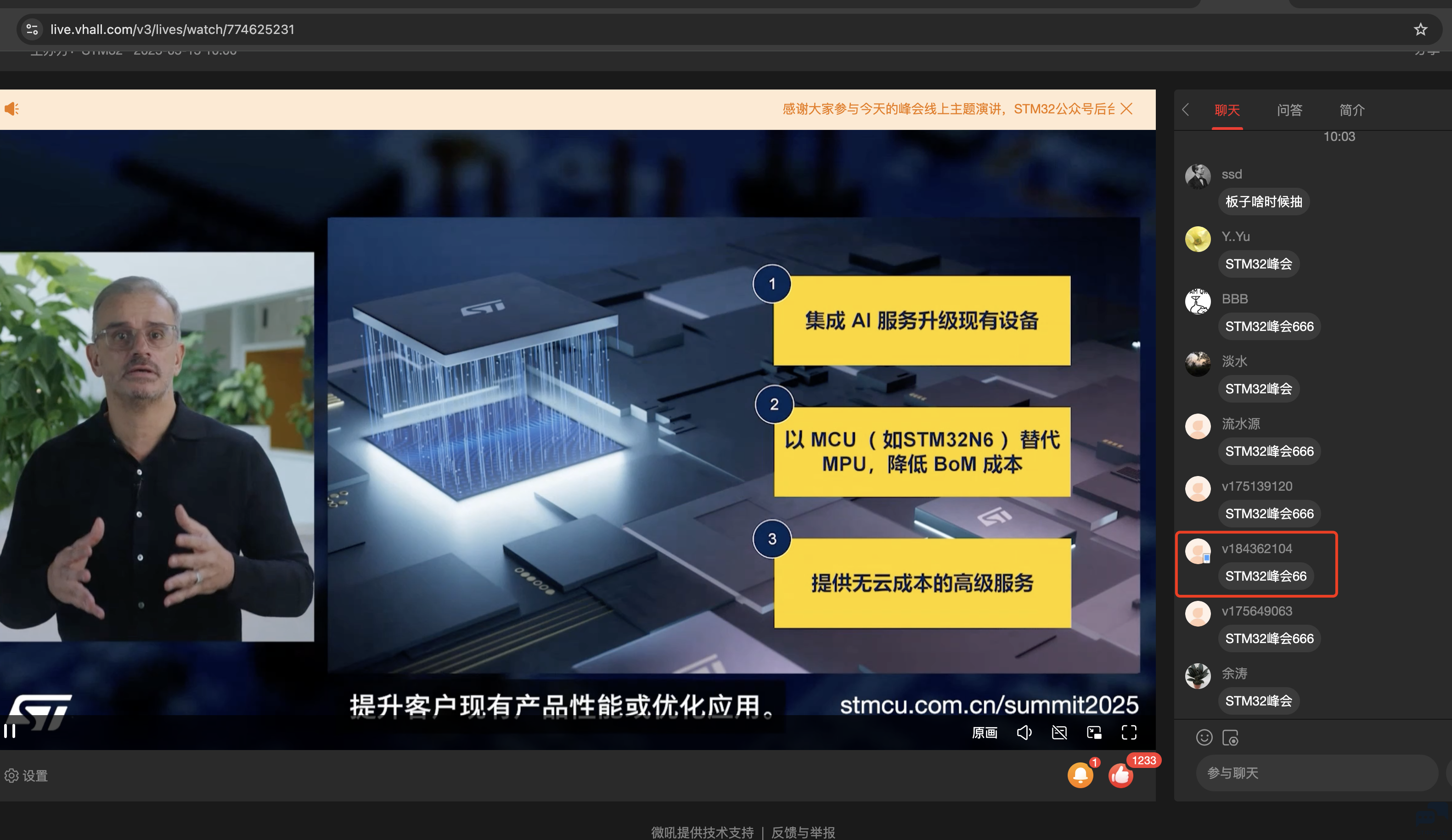Select the username 流水源 in chat
The height and width of the screenshot is (840, 1452).
coord(1241,424)
